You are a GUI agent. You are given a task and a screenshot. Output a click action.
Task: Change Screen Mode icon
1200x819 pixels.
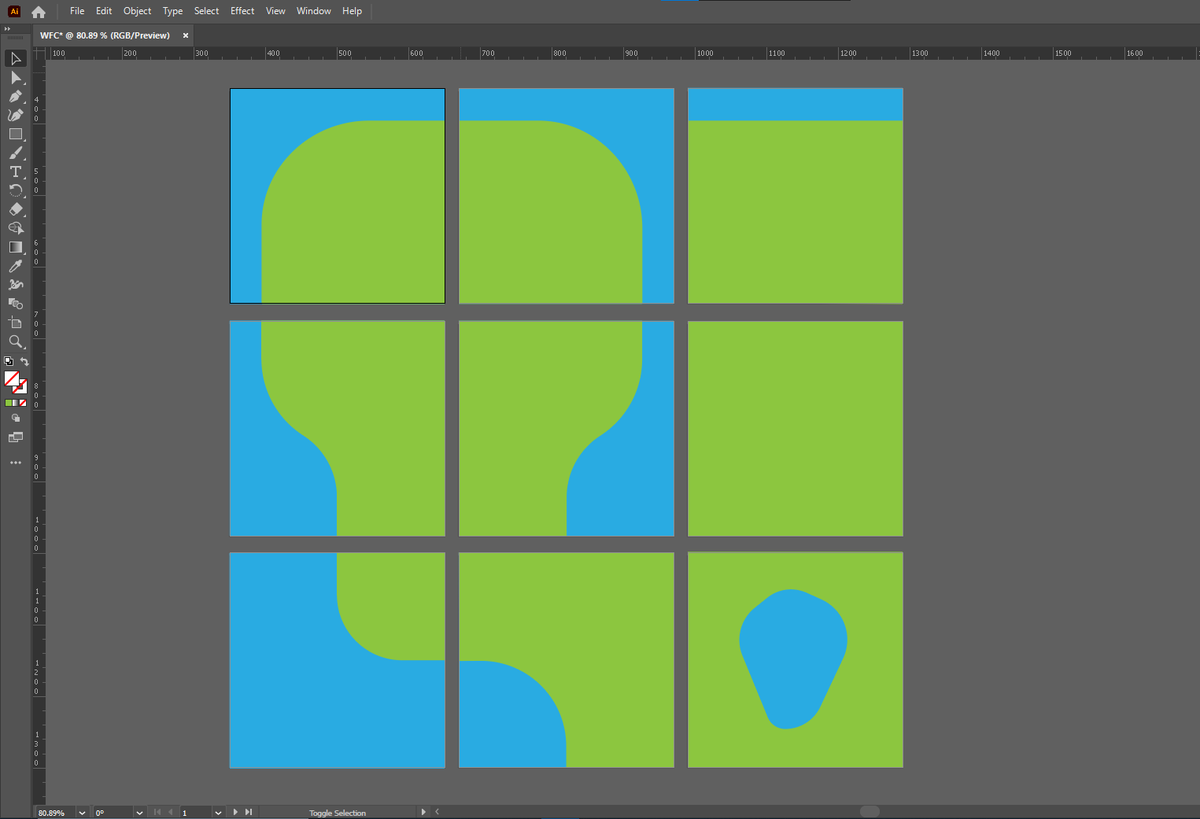(15, 438)
